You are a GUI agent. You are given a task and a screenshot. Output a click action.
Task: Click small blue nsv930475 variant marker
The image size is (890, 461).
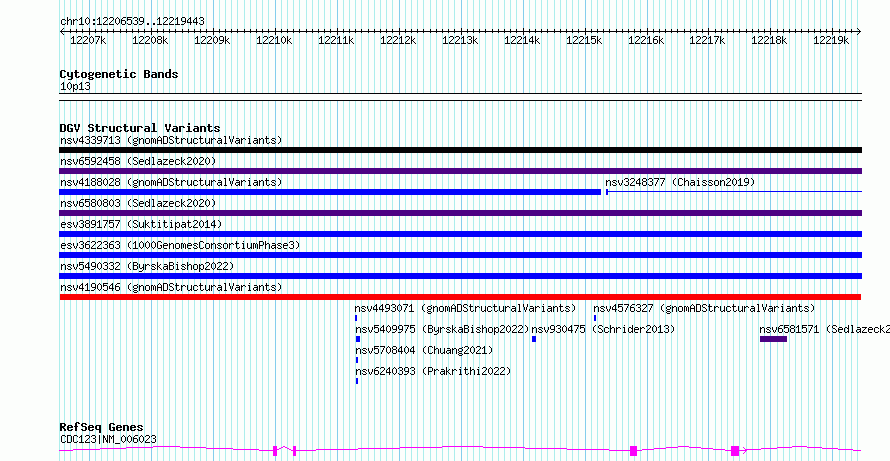[534, 339]
